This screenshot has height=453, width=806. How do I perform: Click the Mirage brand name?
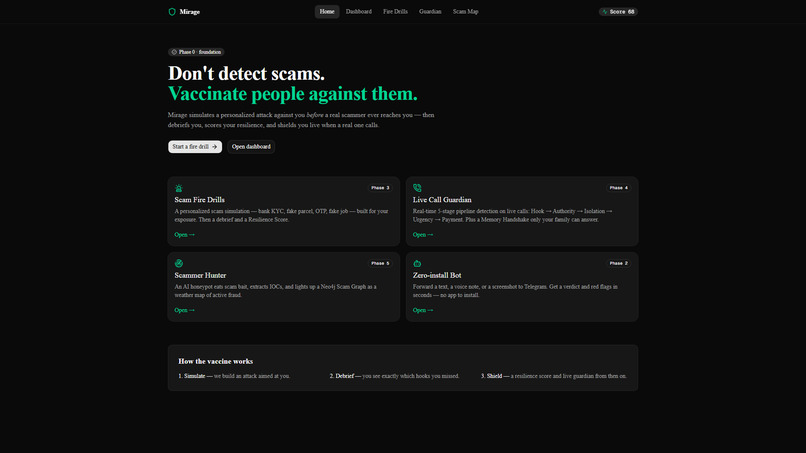click(x=190, y=12)
